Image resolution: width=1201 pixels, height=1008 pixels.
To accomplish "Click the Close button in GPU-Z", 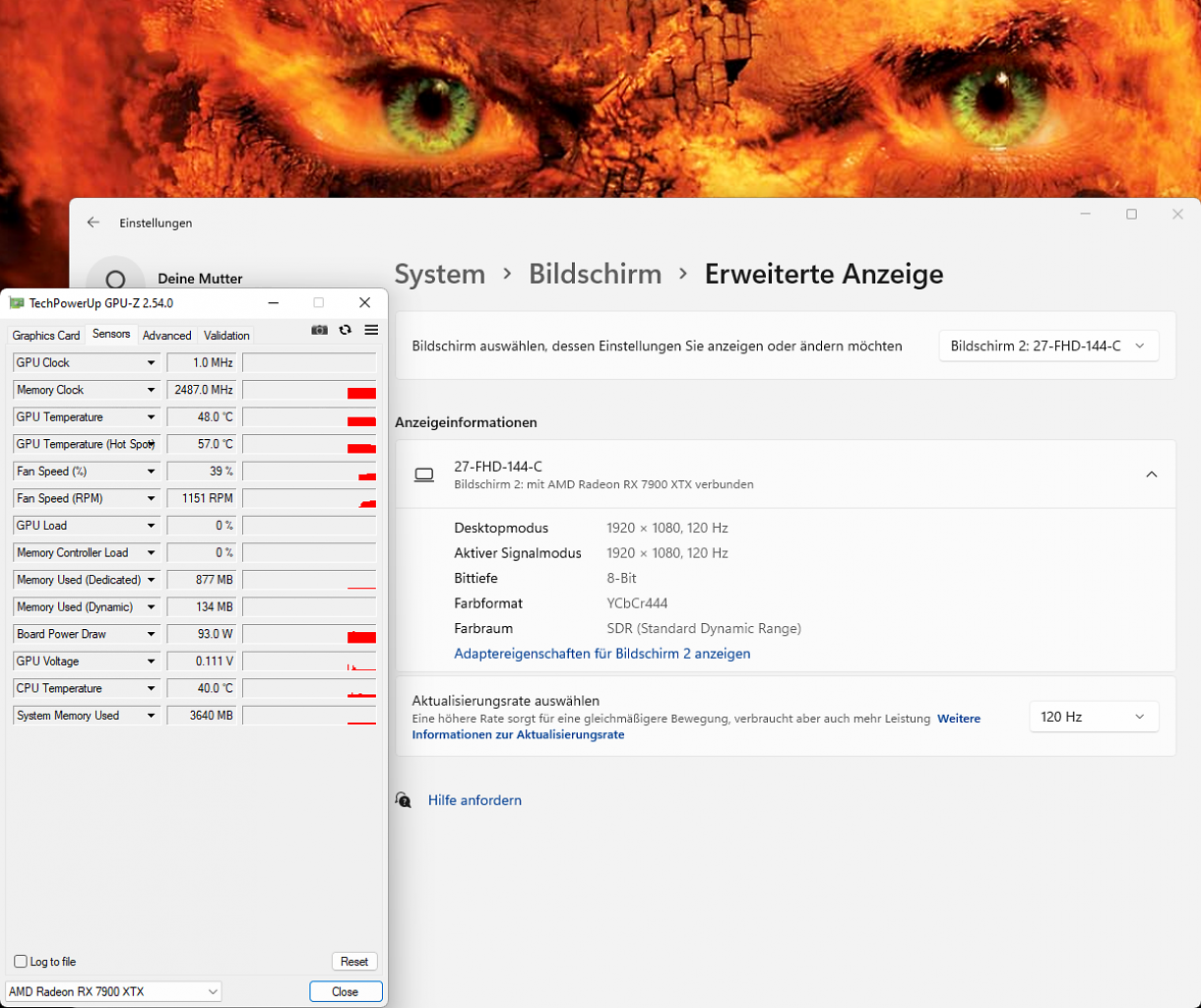I will 346,991.
